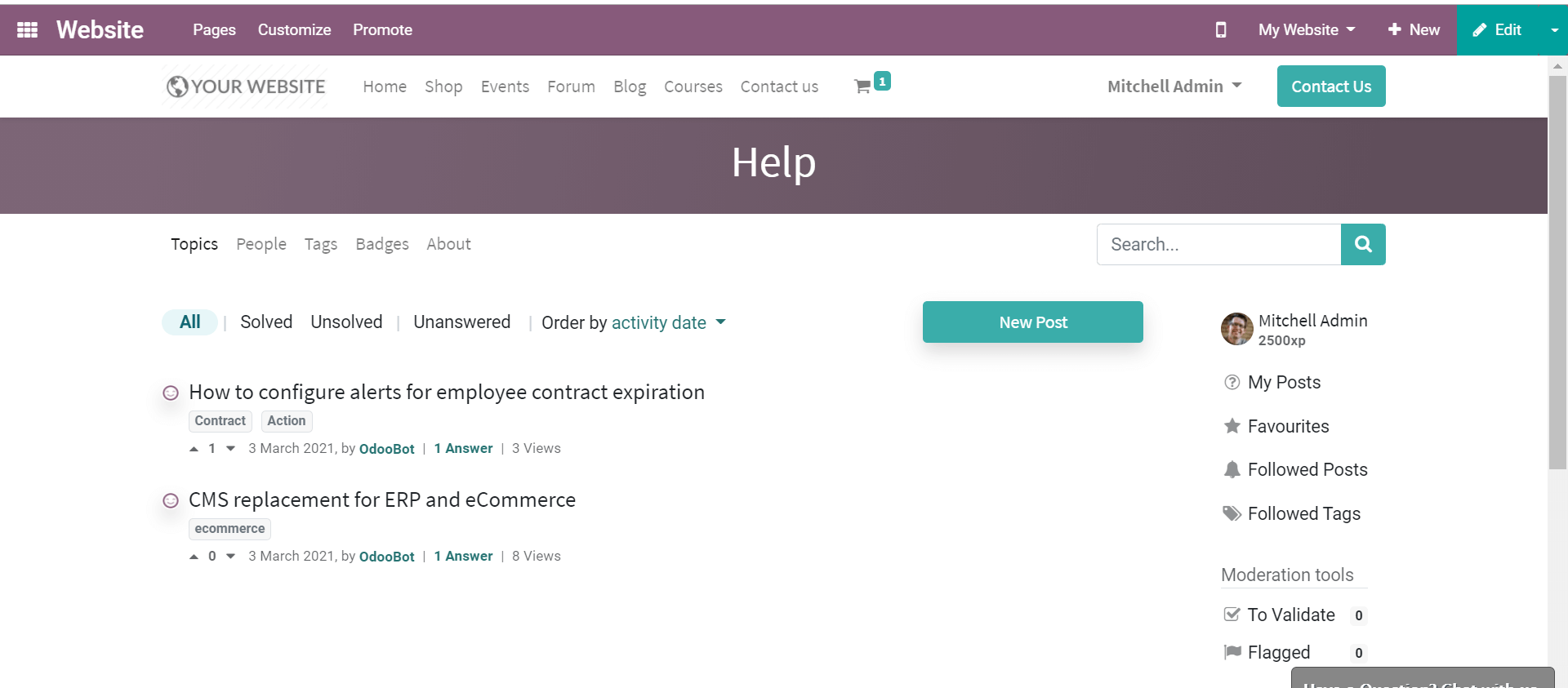Select the All filter
The image size is (1568, 688).
coord(189,322)
